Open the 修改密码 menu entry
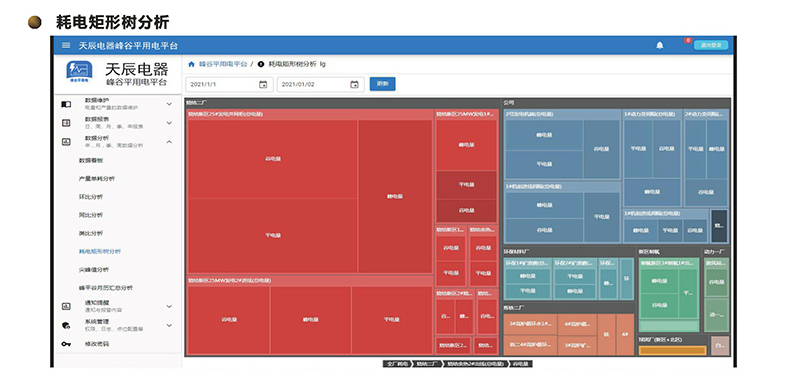This screenshot has width=796, height=372. point(97,344)
